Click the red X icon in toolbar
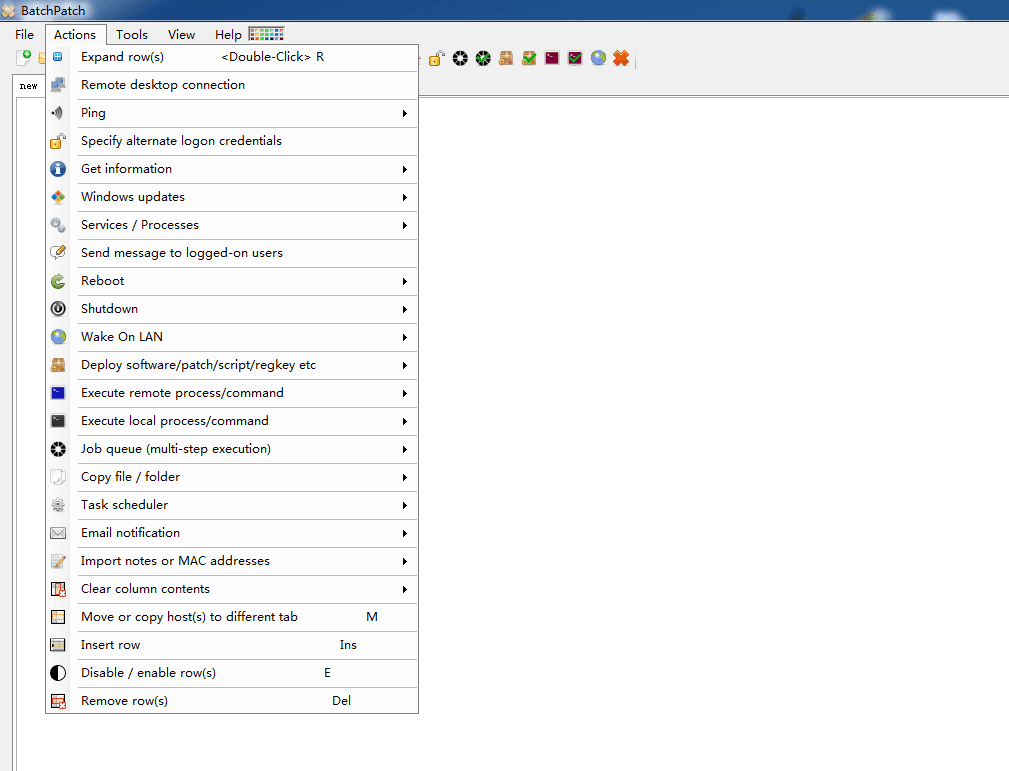Image resolution: width=1009 pixels, height=771 pixels. (621, 59)
